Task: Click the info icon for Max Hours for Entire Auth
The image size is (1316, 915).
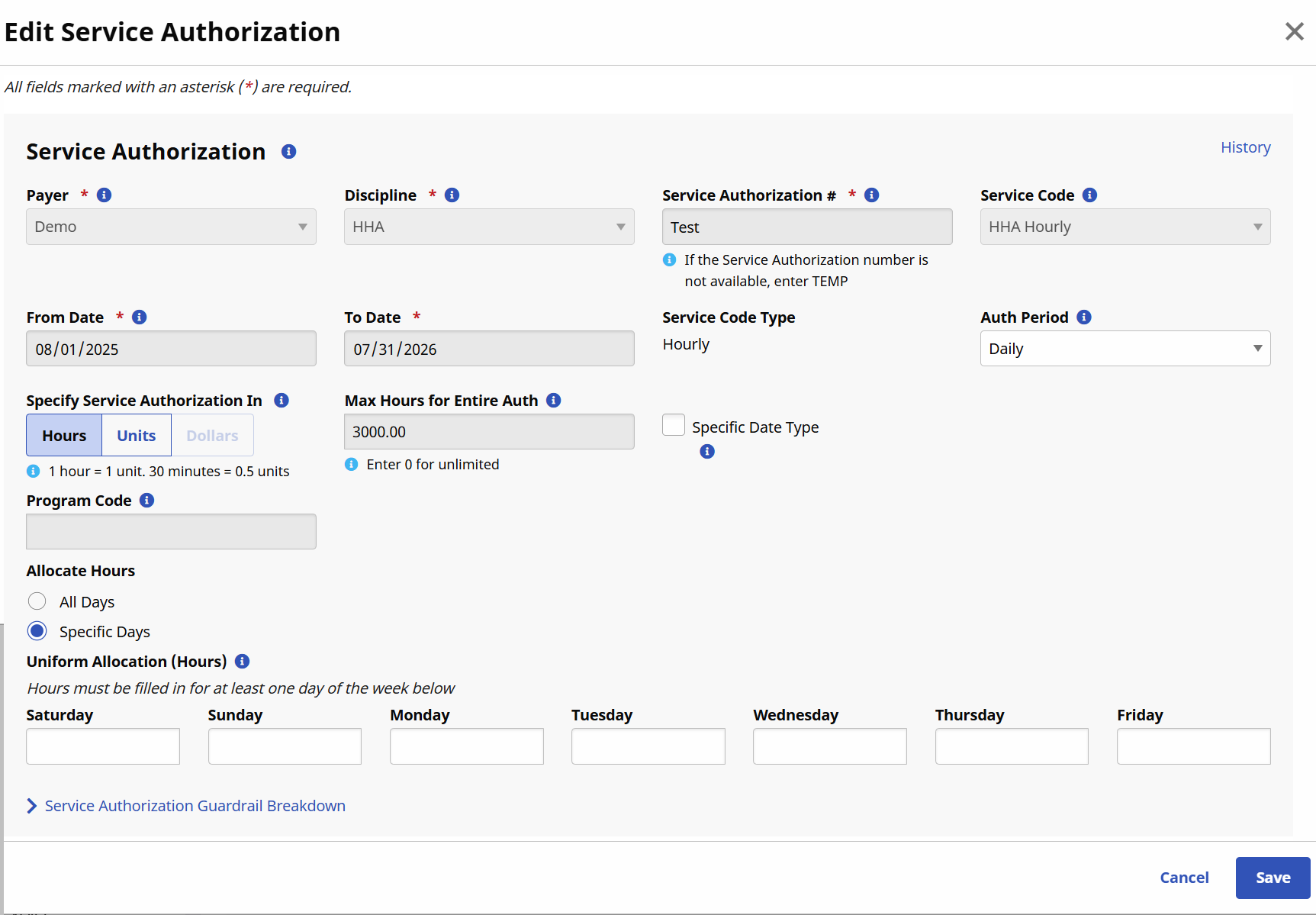Action: 554,400
